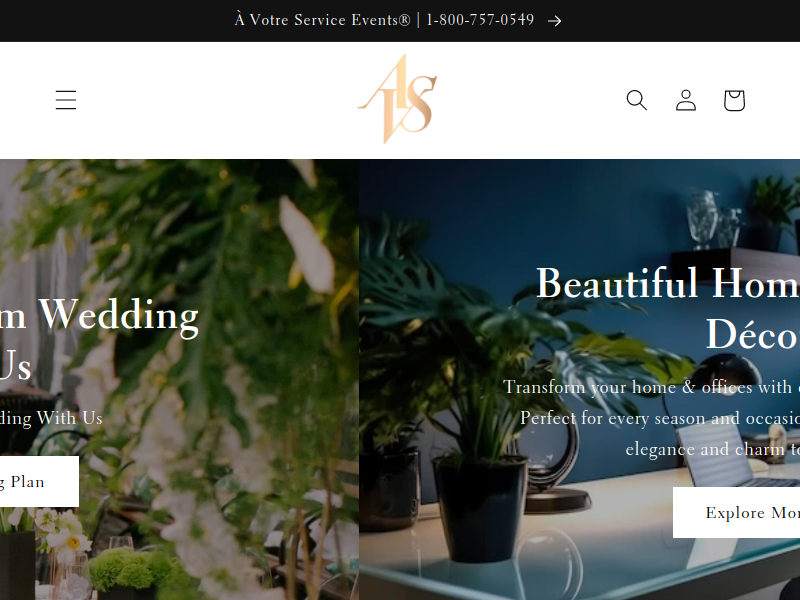Open the shopping cart bag icon
Screen dimensions: 800x600
[x=734, y=100]
